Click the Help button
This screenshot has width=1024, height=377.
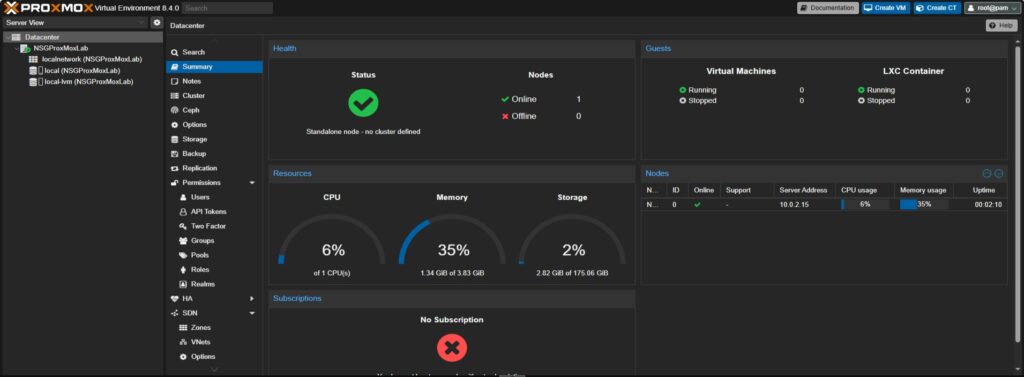pos(1002,25)
